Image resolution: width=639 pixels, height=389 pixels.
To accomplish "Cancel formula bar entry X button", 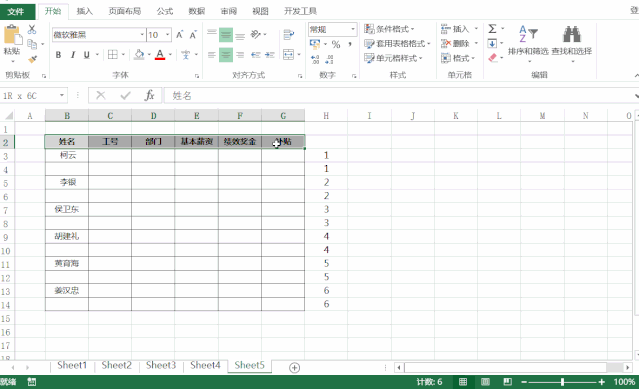I will 101,96.
